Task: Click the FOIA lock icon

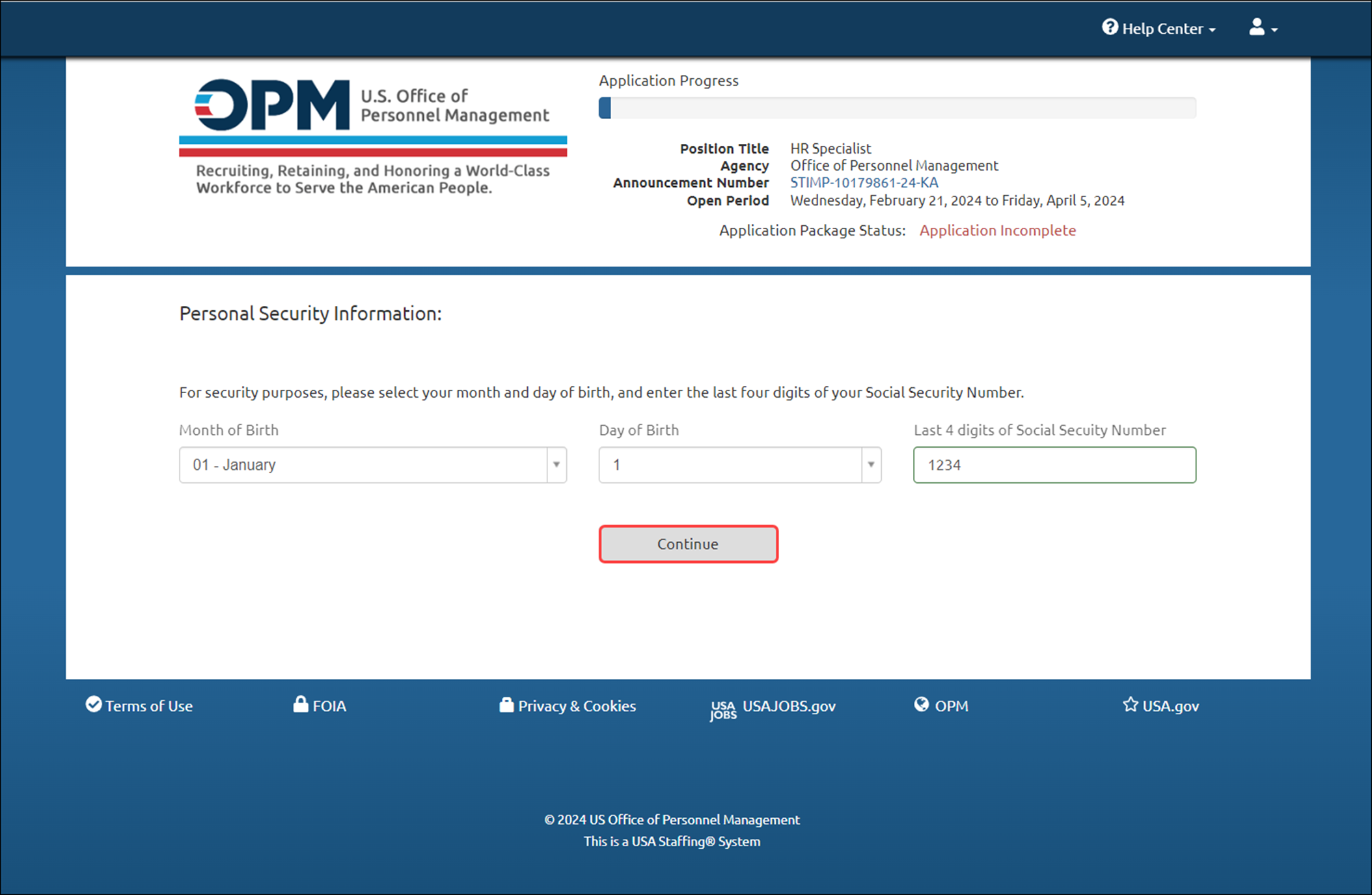Action: pyautogui.click(x=300, y=704)
